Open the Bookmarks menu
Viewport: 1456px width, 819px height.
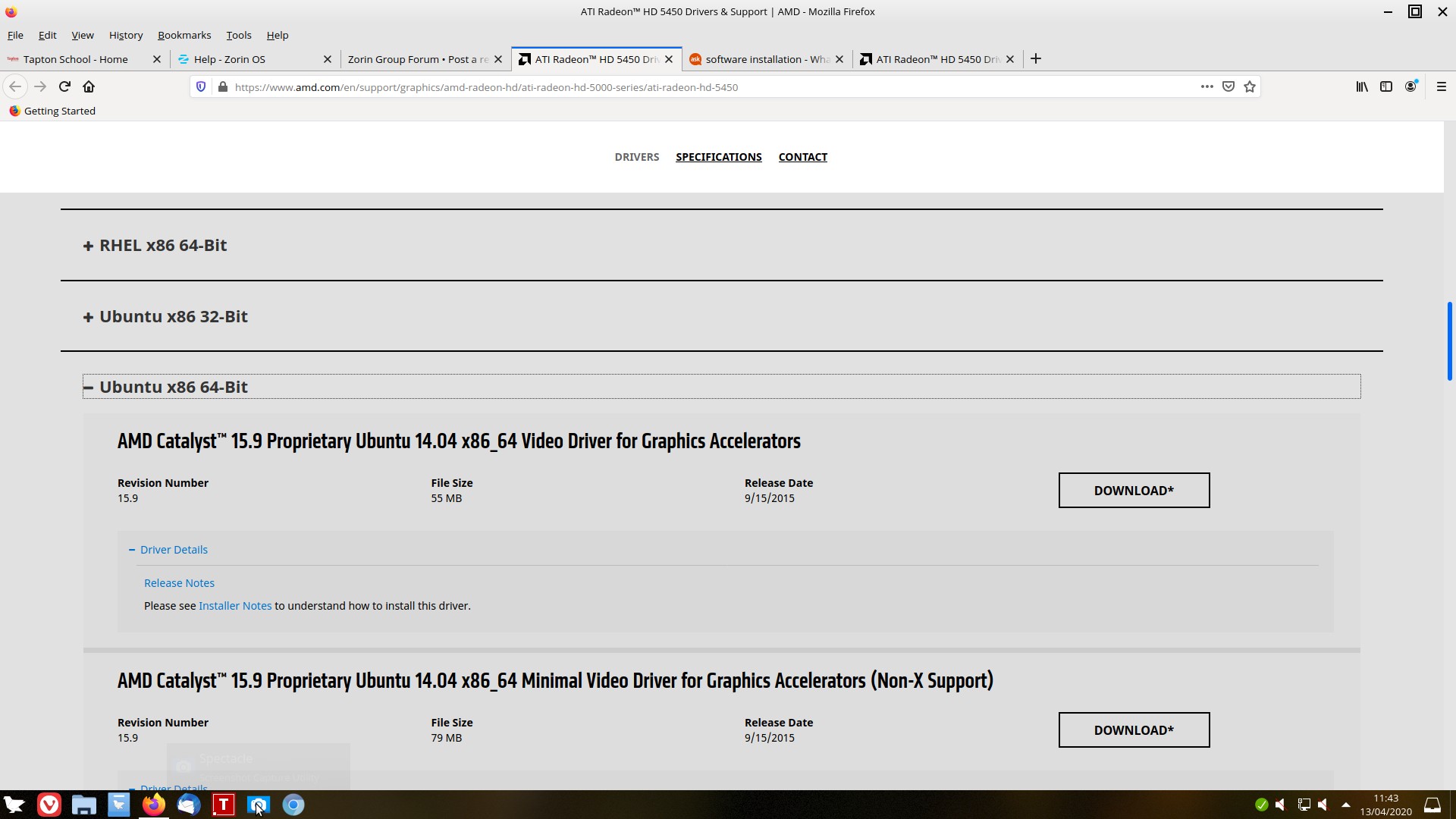(x=184, y=35)
